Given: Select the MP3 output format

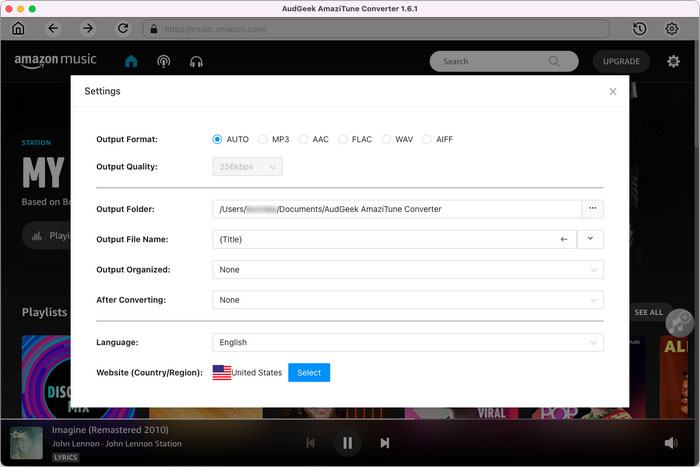Looking at the screenshot, I should point(262,139).
